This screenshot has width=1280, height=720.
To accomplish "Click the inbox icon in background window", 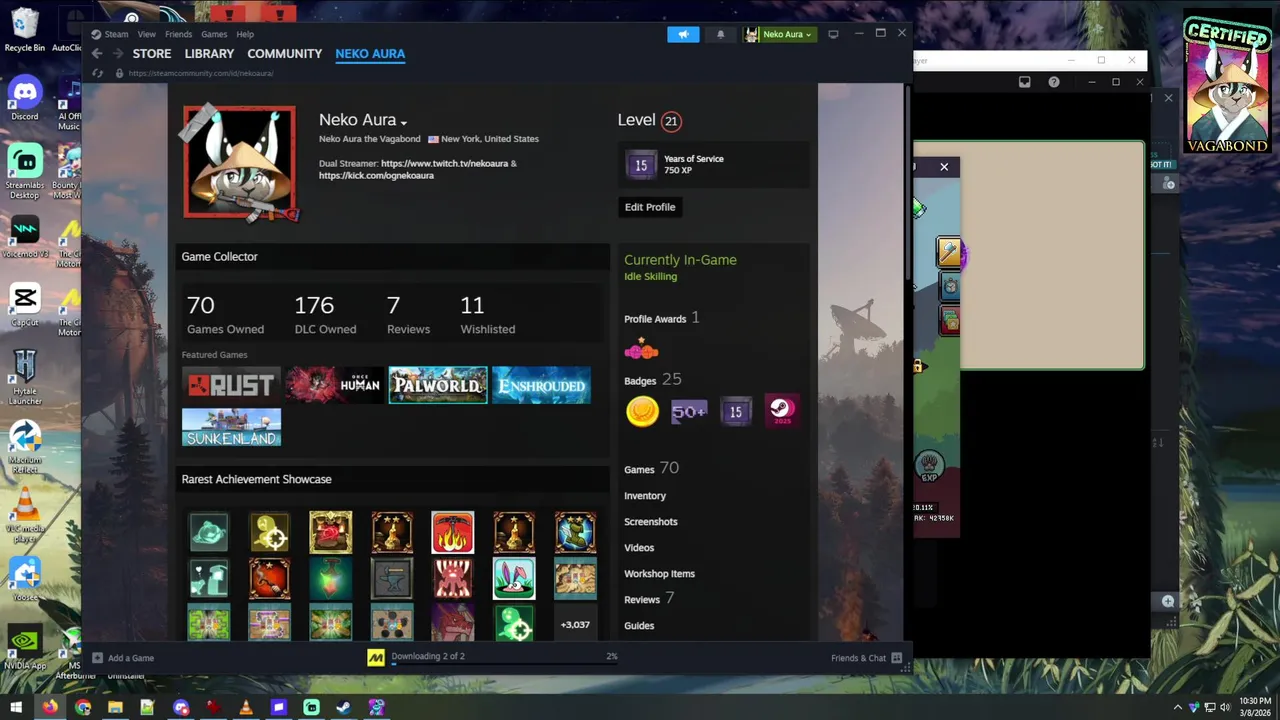I will (1024, 82).
